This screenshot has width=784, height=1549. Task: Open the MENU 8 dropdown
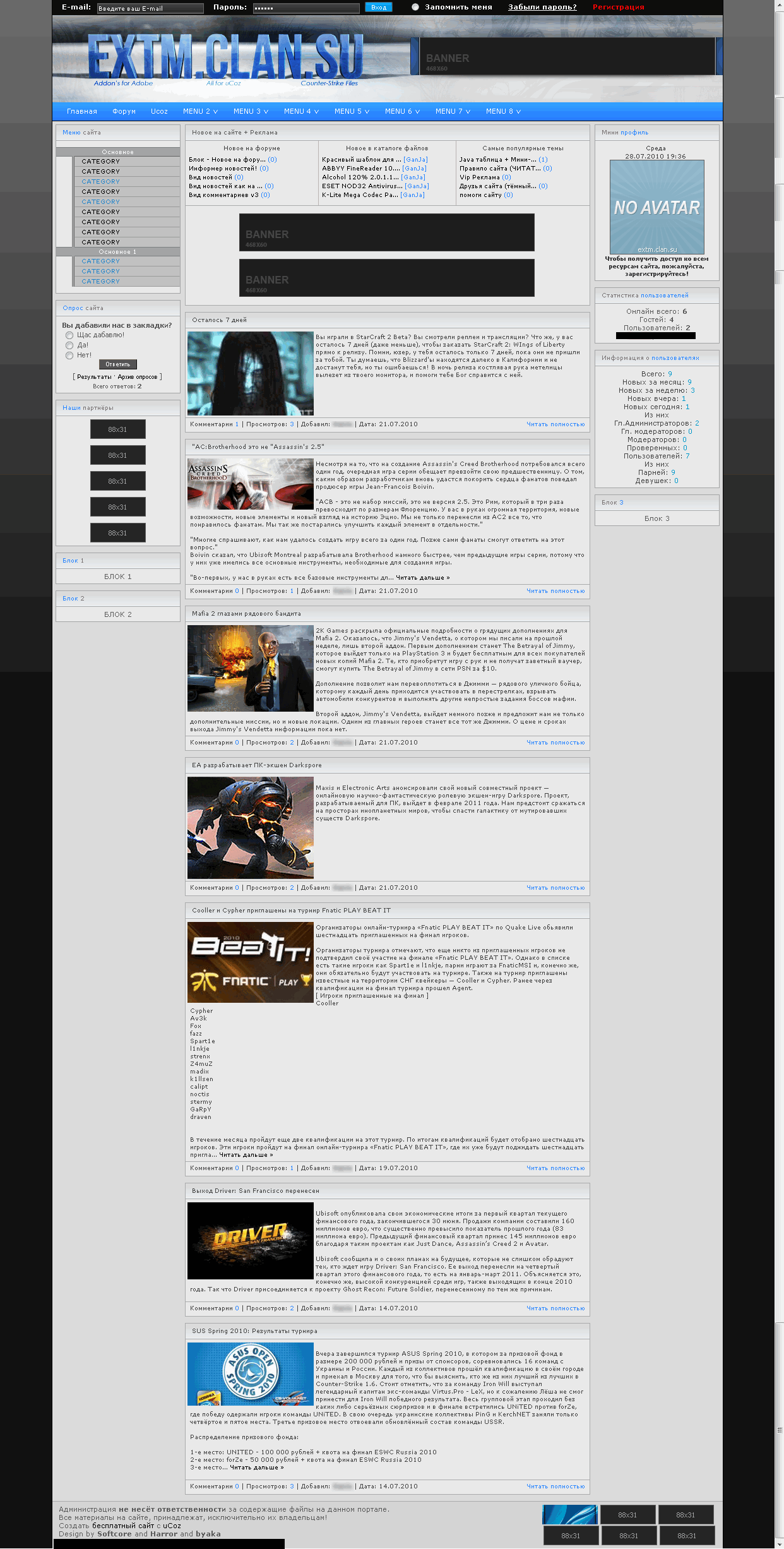[503, 112]
